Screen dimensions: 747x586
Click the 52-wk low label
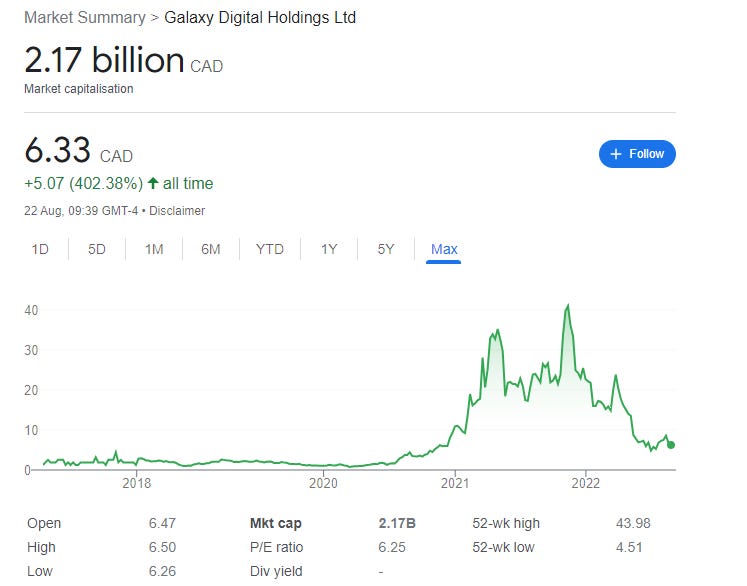pos(503,547)
